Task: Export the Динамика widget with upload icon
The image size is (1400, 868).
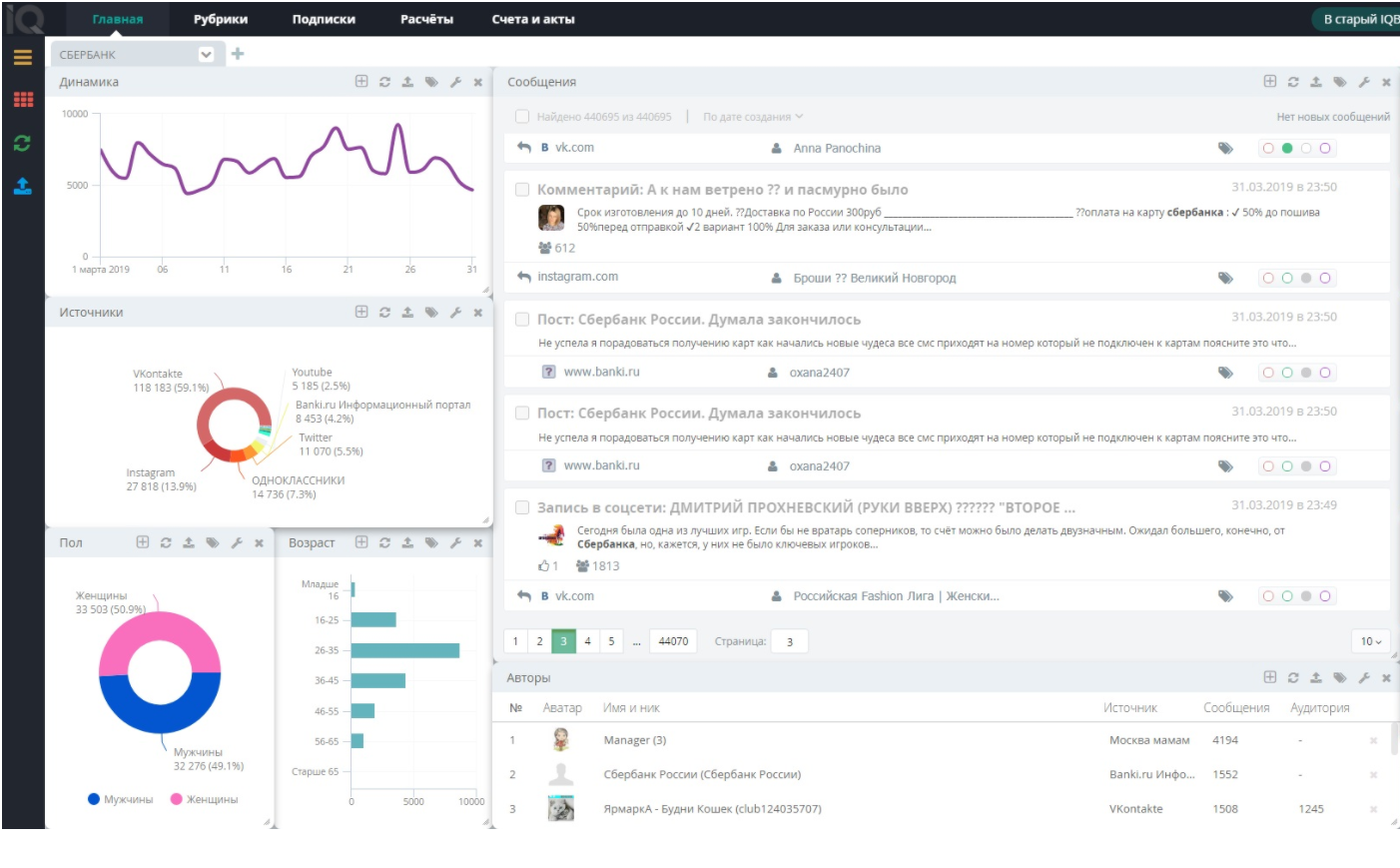Action: [x=407, y=82]
